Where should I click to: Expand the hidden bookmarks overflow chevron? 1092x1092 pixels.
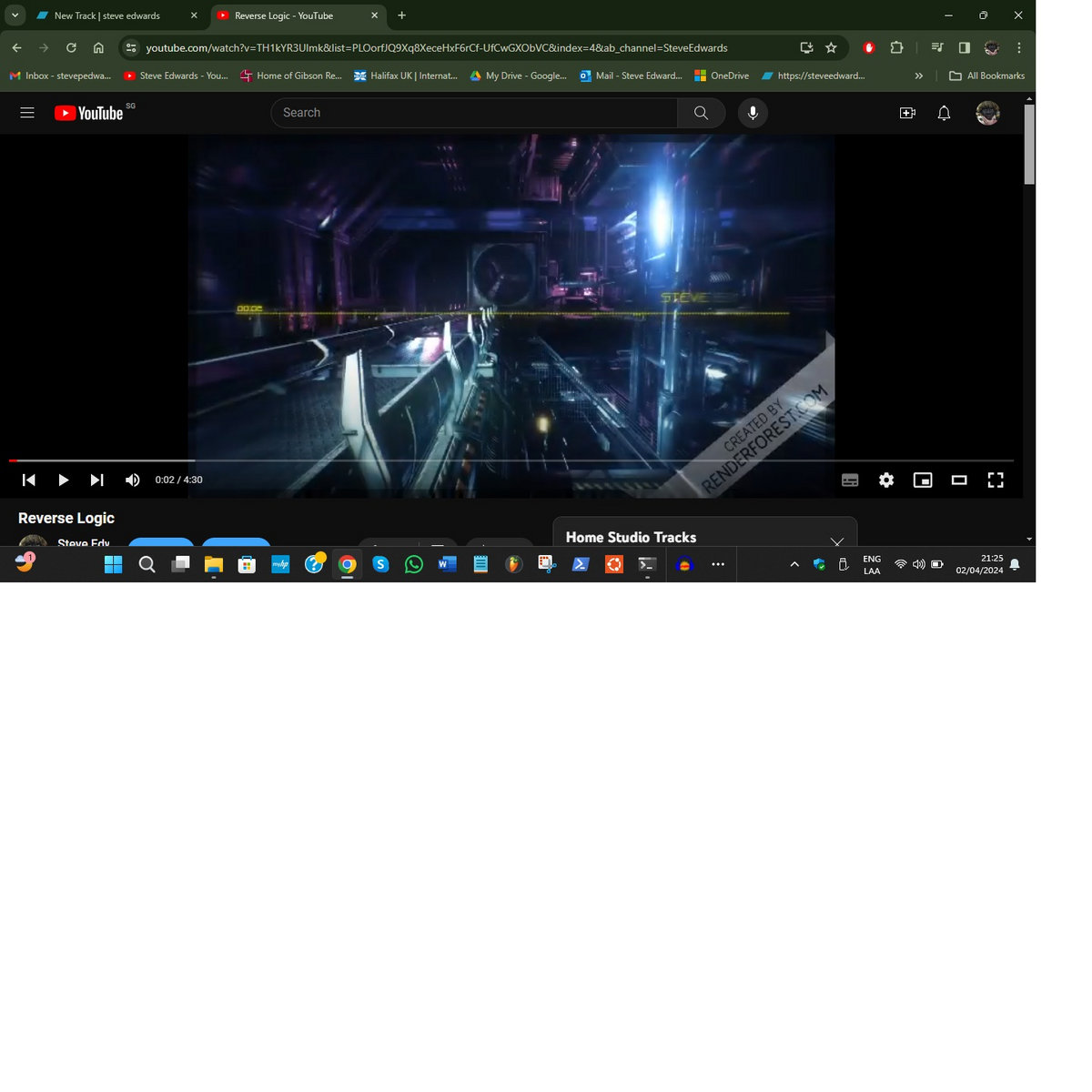coord(918,76)
